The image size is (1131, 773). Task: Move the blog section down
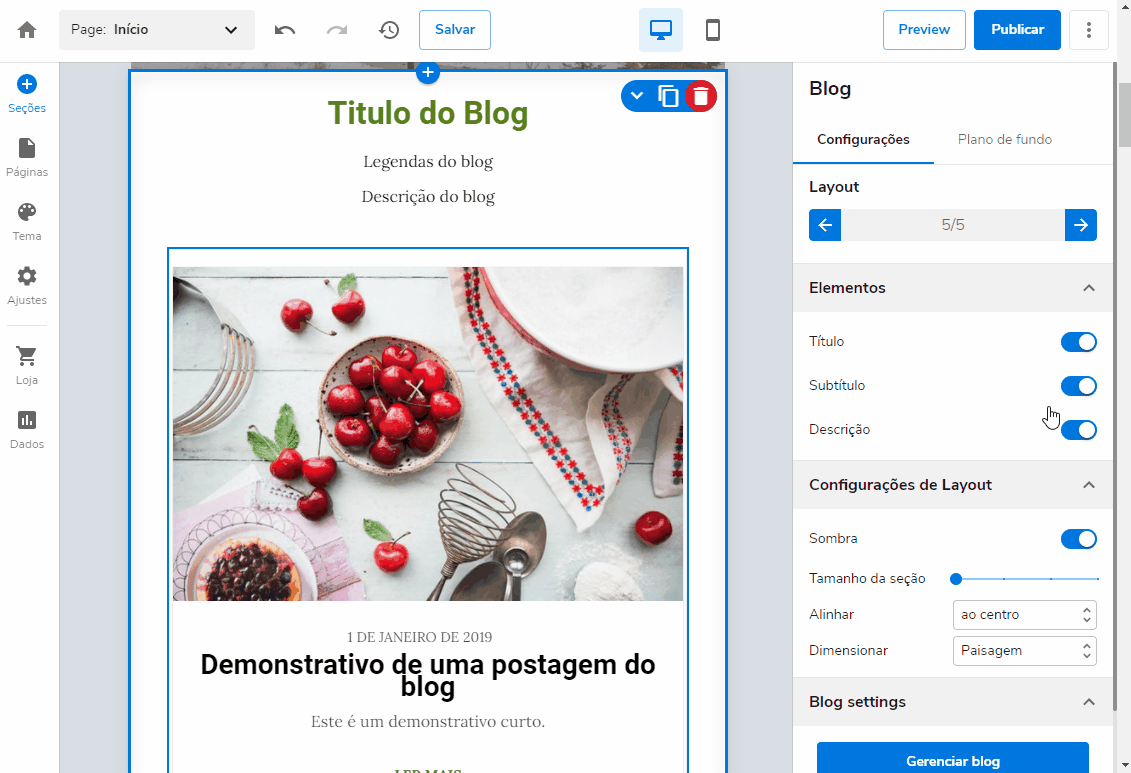pyautogui.click(x=636, y=96)
